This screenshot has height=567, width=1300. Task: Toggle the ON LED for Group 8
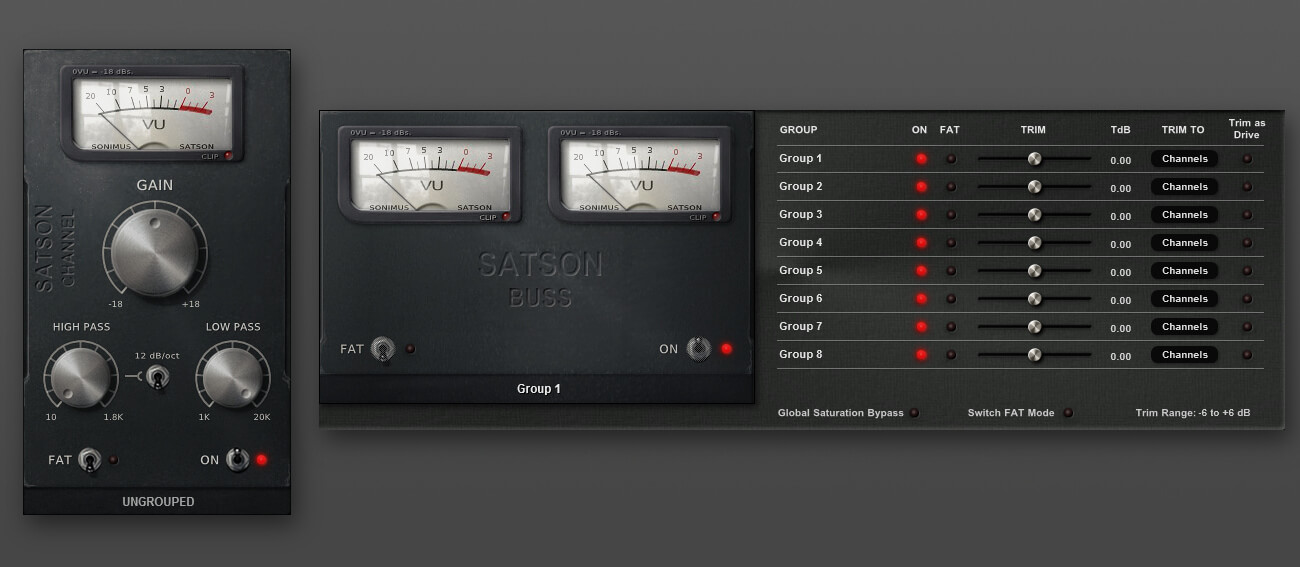[921, 355]
